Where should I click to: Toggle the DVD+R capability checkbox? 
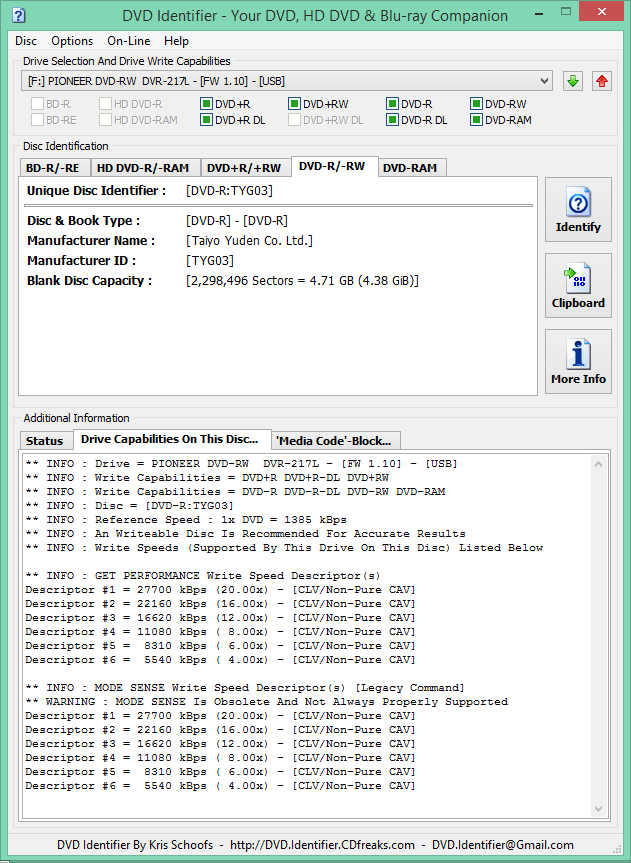206,103
